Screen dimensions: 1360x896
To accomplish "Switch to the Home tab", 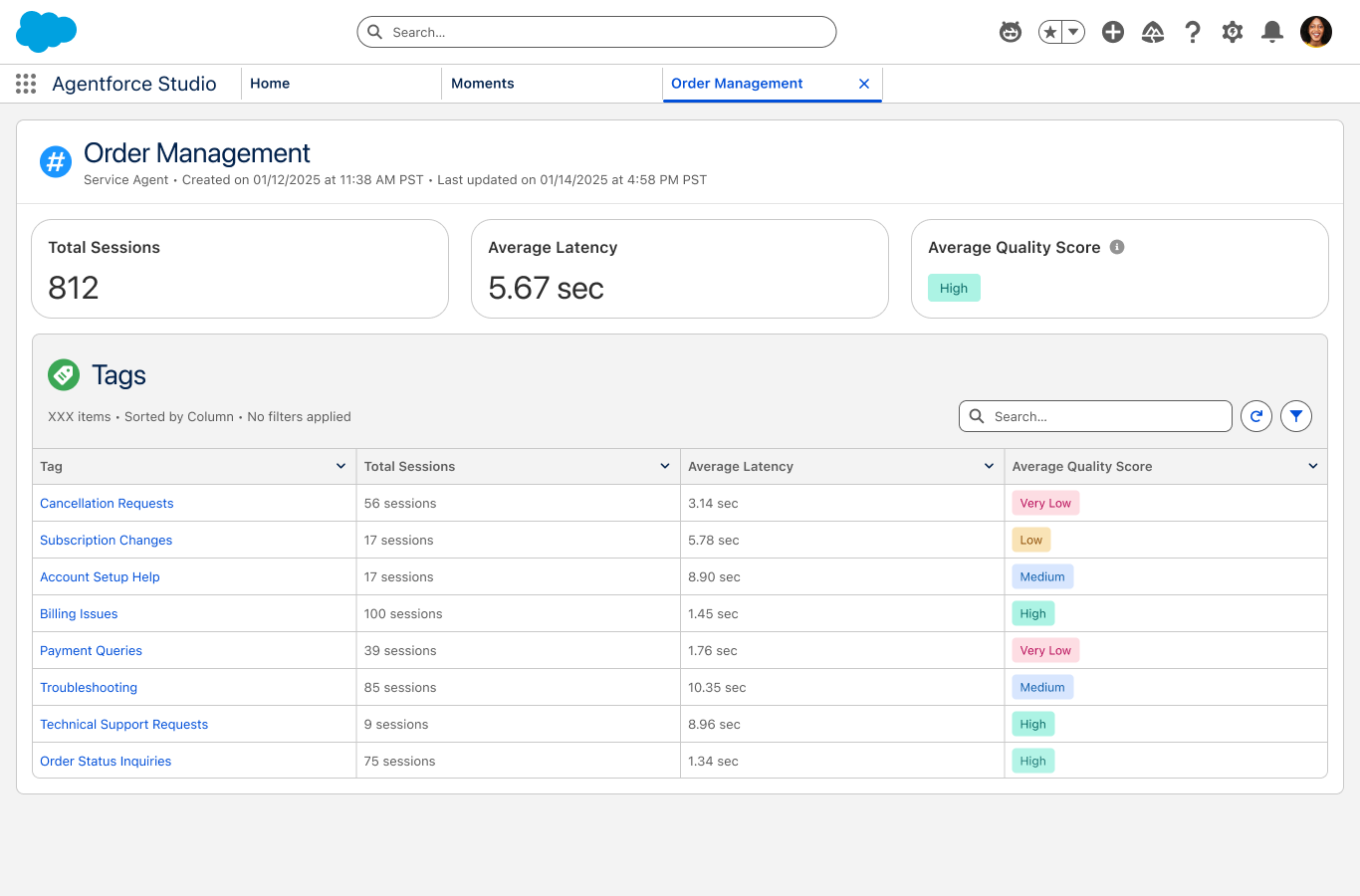I will pos(270,84).
